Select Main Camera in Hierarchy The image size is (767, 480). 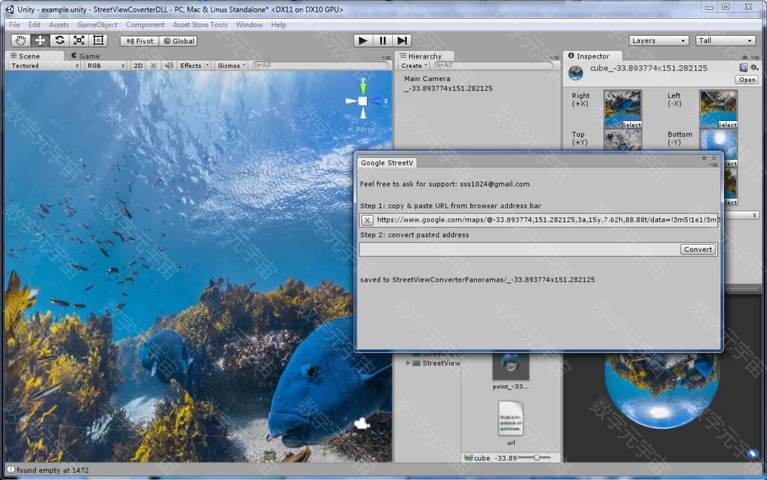coord(427,78)
